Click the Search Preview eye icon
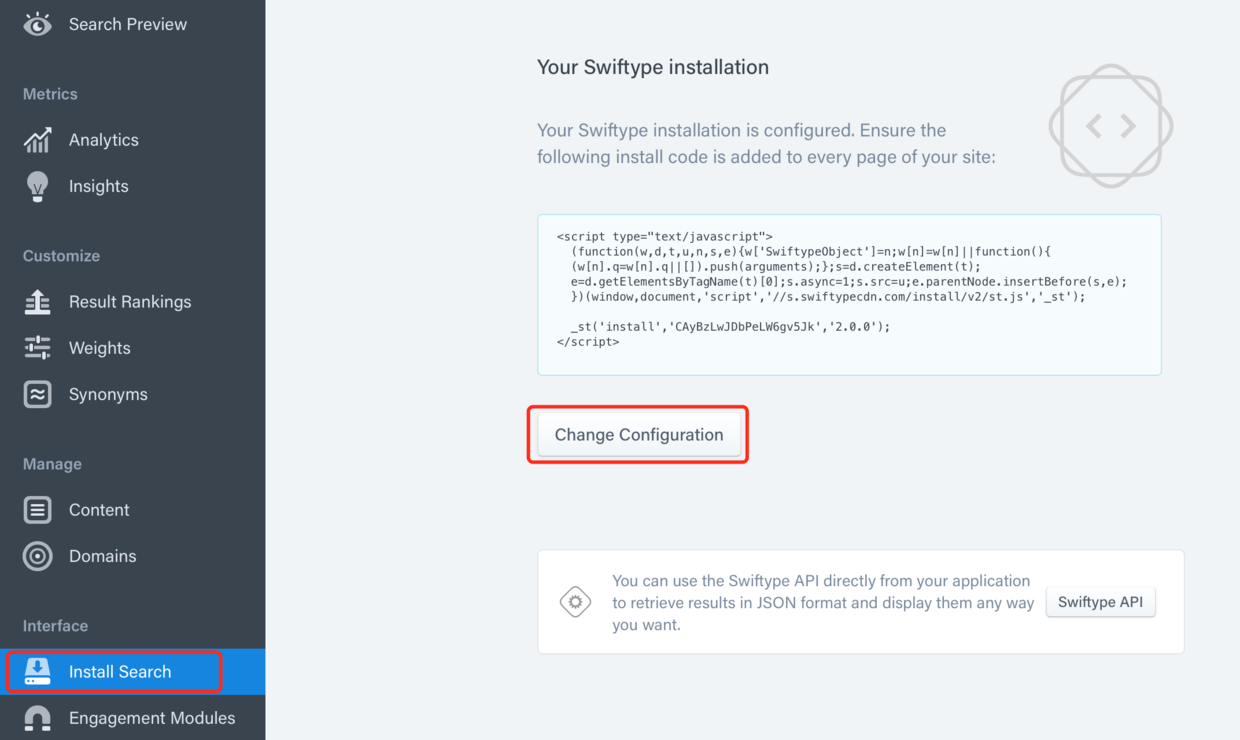Viewport: 1240px width, 740px height. [x=37, y=23]
